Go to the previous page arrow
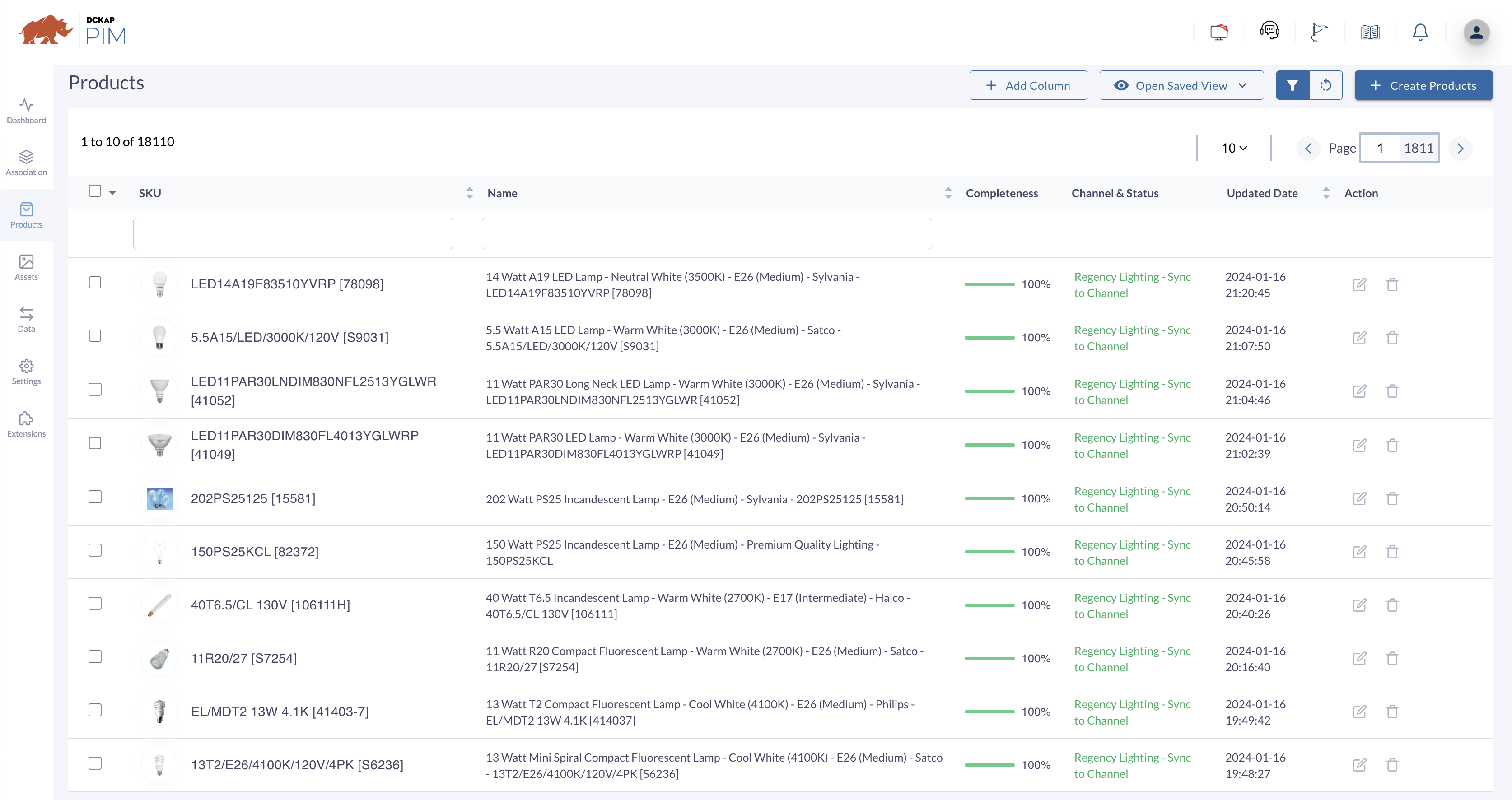This screenshot has height=800, width=1512. click(x=1308, y=149)
